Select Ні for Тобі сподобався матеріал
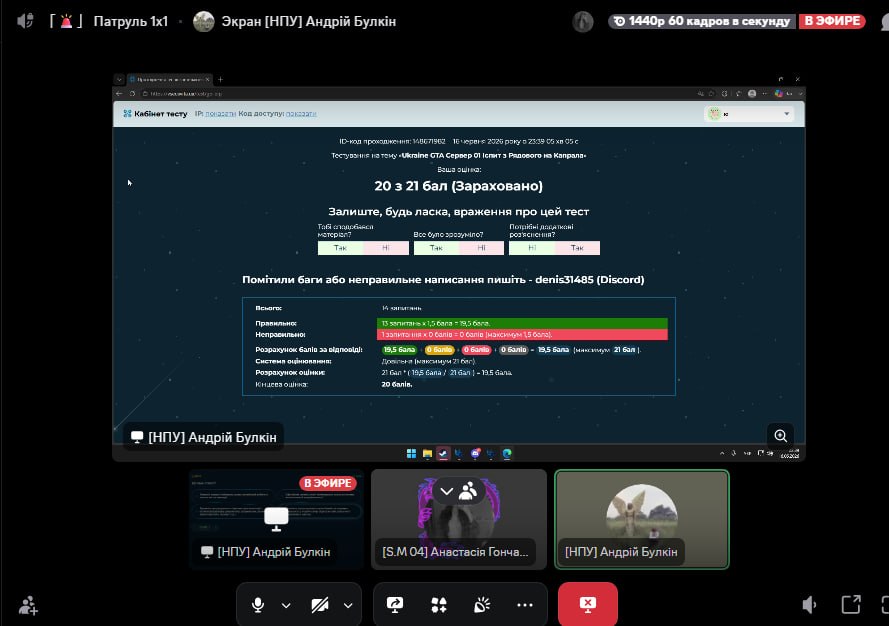Viewport: 889px width, 626px height. click(386, 248)
